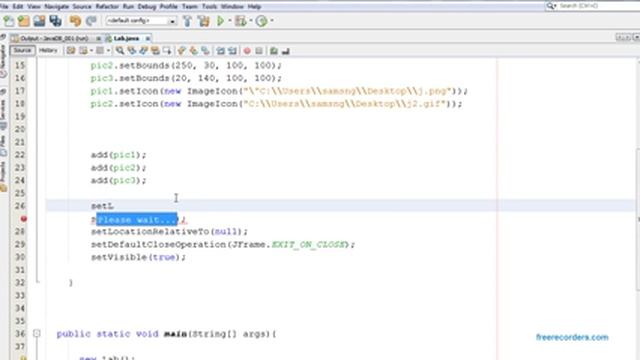Click Find Next Occurrence editor icon
Image resolution: width=640 pixels, height=360 pixels.
coord(143,51)
